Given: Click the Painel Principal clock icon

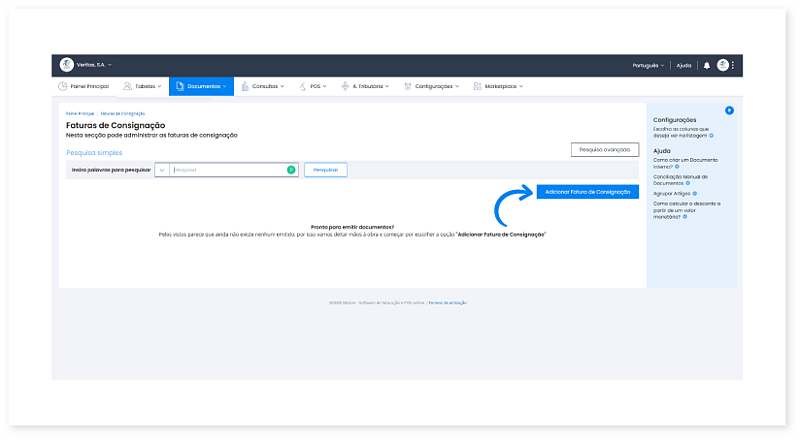Looking at the screenshot, I should (62, 87).
